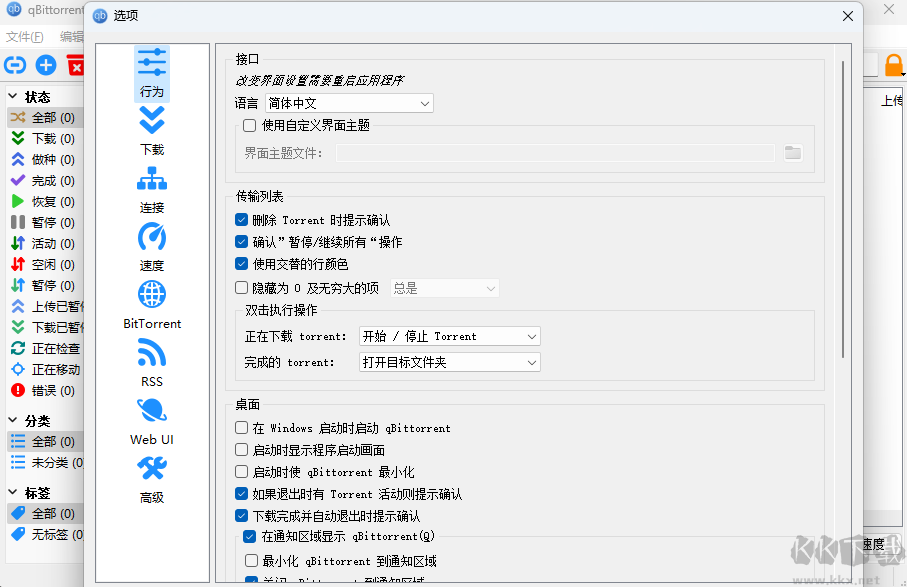
Task: Open the BitTorrent settings page
Action: pos(152,305)
